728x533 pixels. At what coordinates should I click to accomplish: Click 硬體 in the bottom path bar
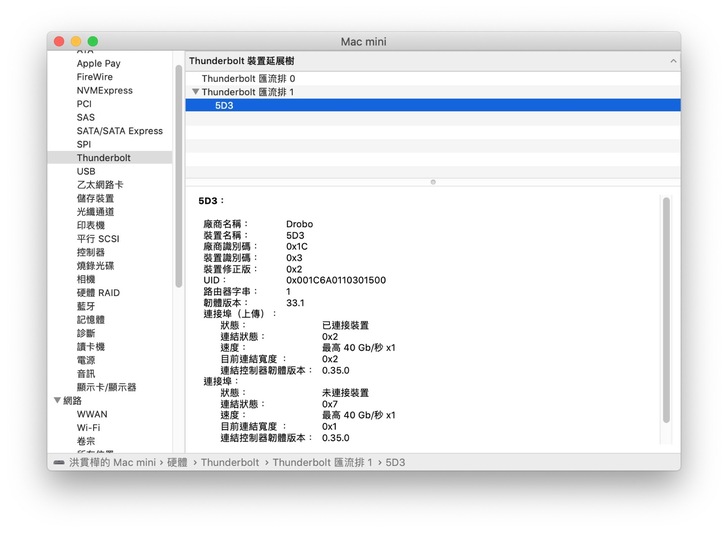point(178,463)
